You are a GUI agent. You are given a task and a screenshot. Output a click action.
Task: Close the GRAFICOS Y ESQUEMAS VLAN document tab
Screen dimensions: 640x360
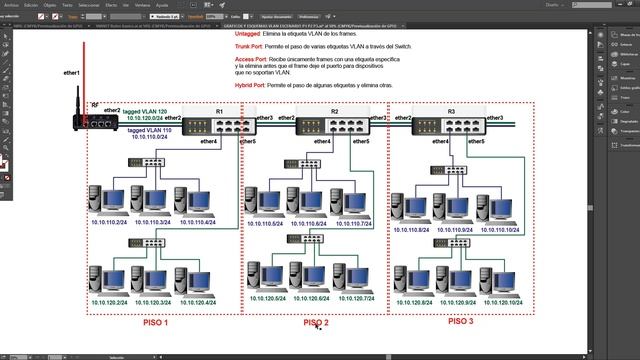[x=402, y=26]
